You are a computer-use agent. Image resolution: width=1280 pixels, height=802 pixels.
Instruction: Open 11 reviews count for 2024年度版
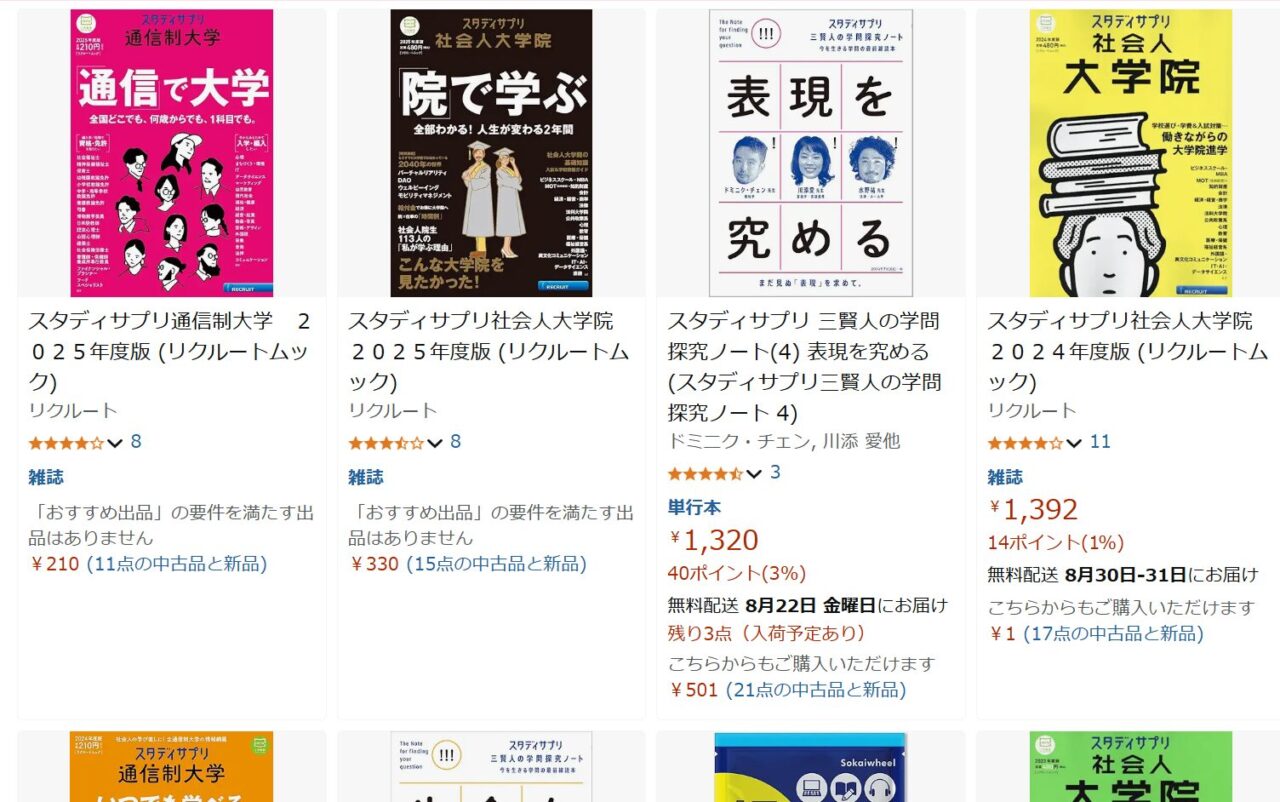click(x=1100, y=442)
